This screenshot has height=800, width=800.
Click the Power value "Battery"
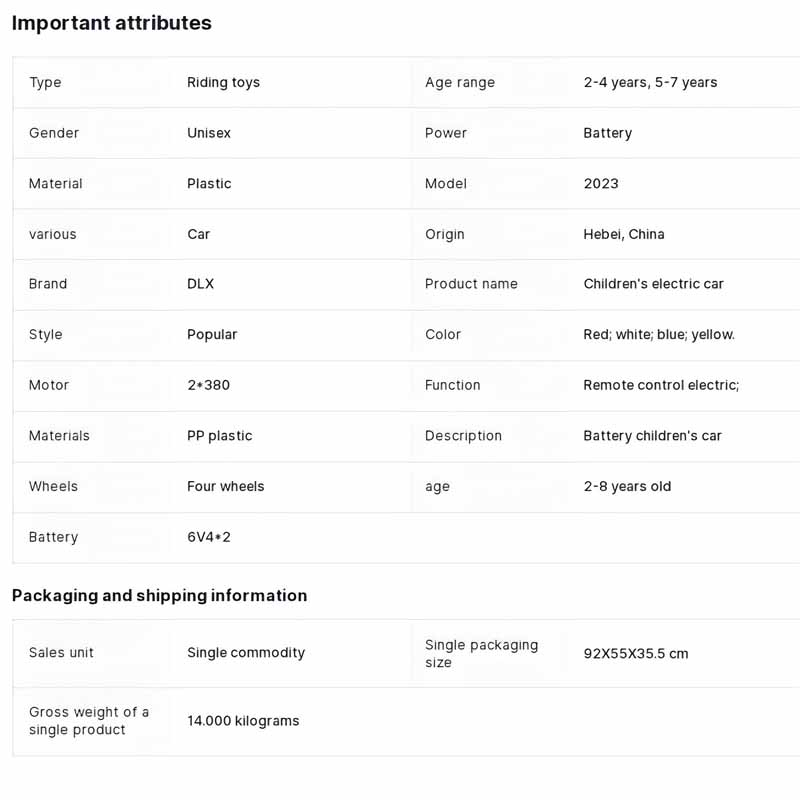pyautogui.click(x=608, y=133)
